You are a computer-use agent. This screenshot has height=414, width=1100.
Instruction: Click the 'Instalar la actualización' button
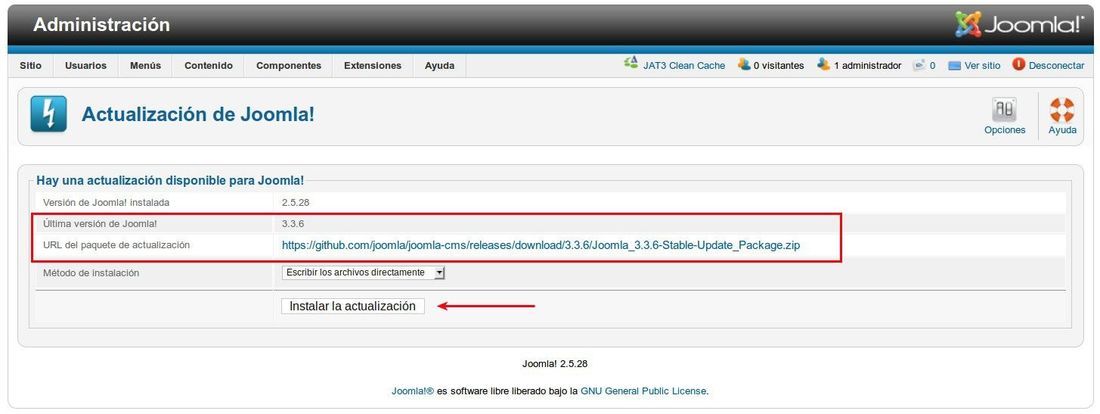(x=353, y=306)
